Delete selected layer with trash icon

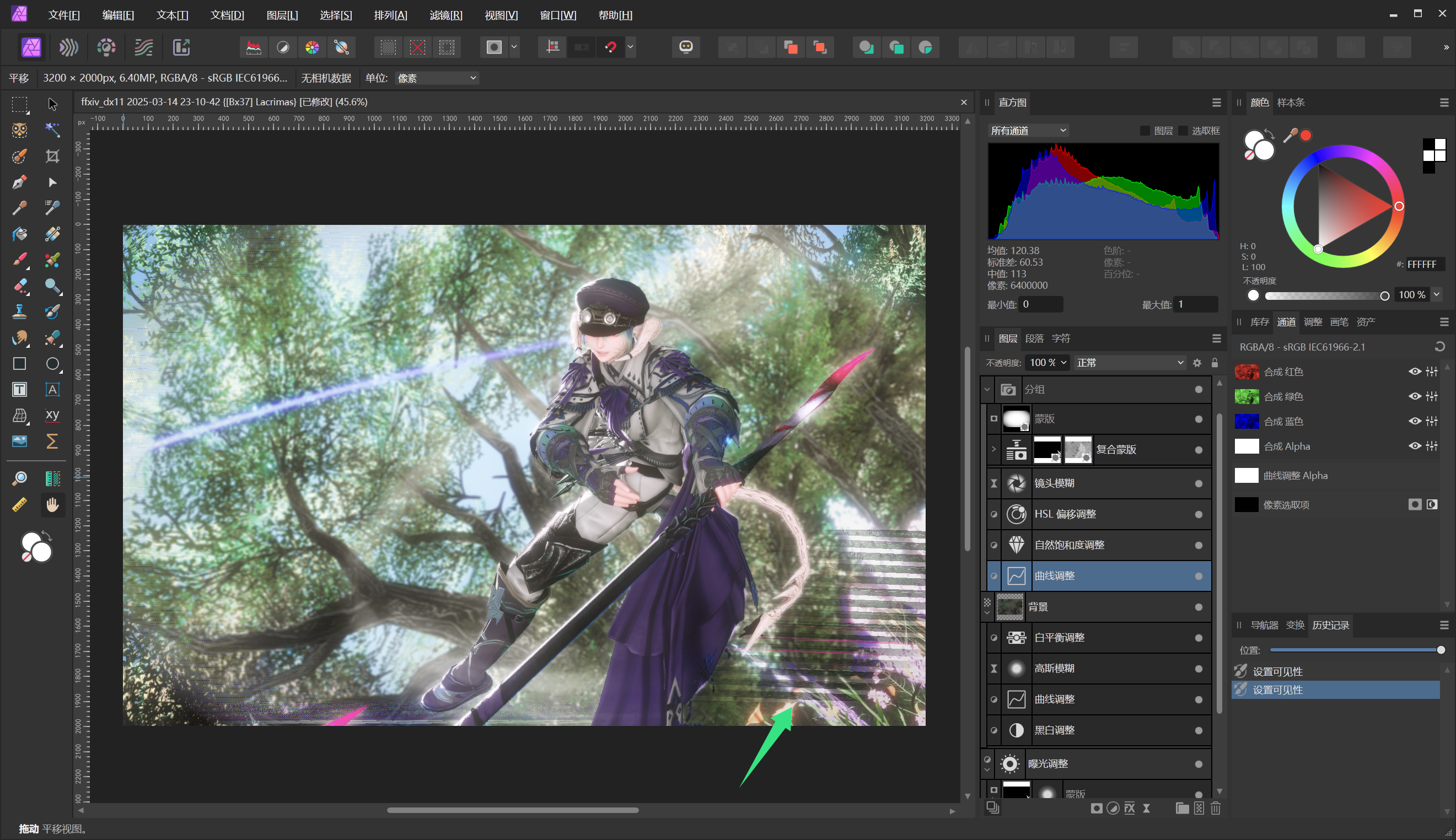(1216, 808)
